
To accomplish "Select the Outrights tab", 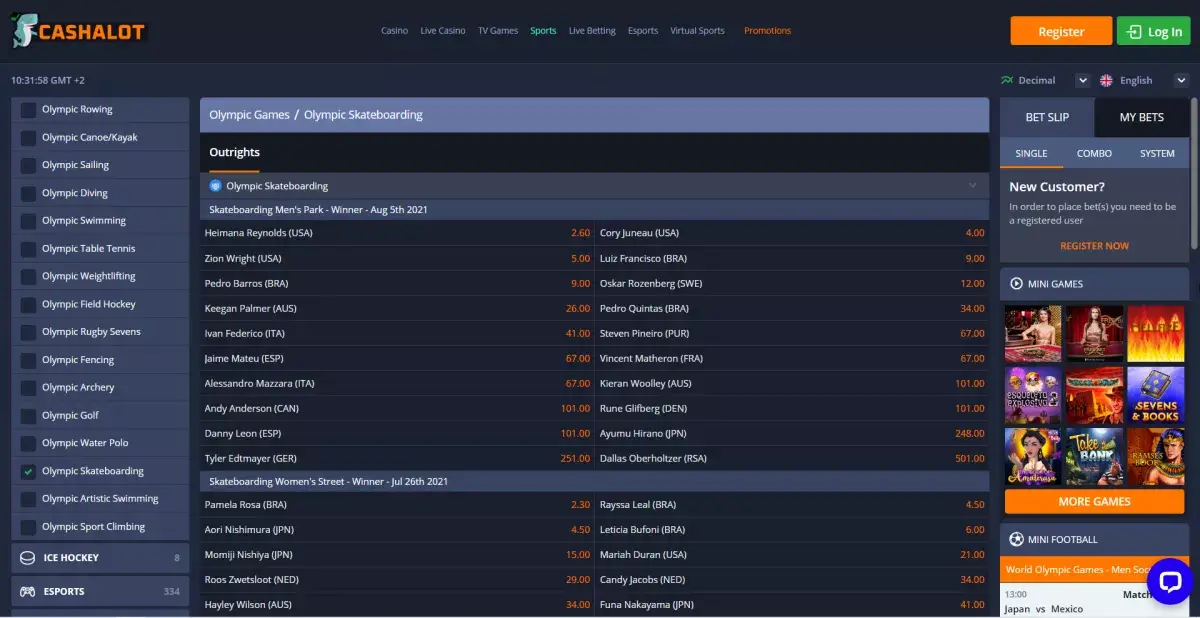I will click(234, 153).
